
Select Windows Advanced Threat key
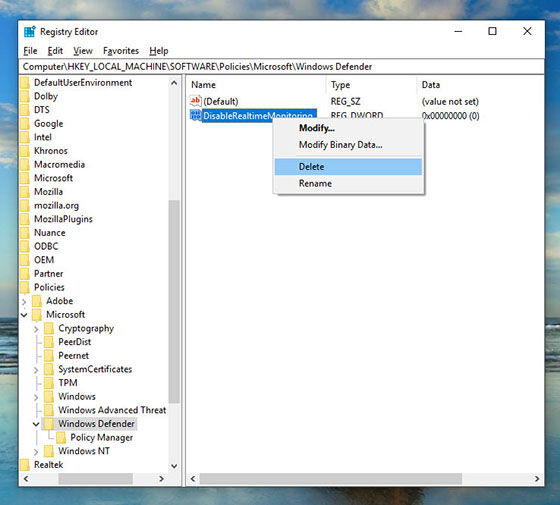112,410
